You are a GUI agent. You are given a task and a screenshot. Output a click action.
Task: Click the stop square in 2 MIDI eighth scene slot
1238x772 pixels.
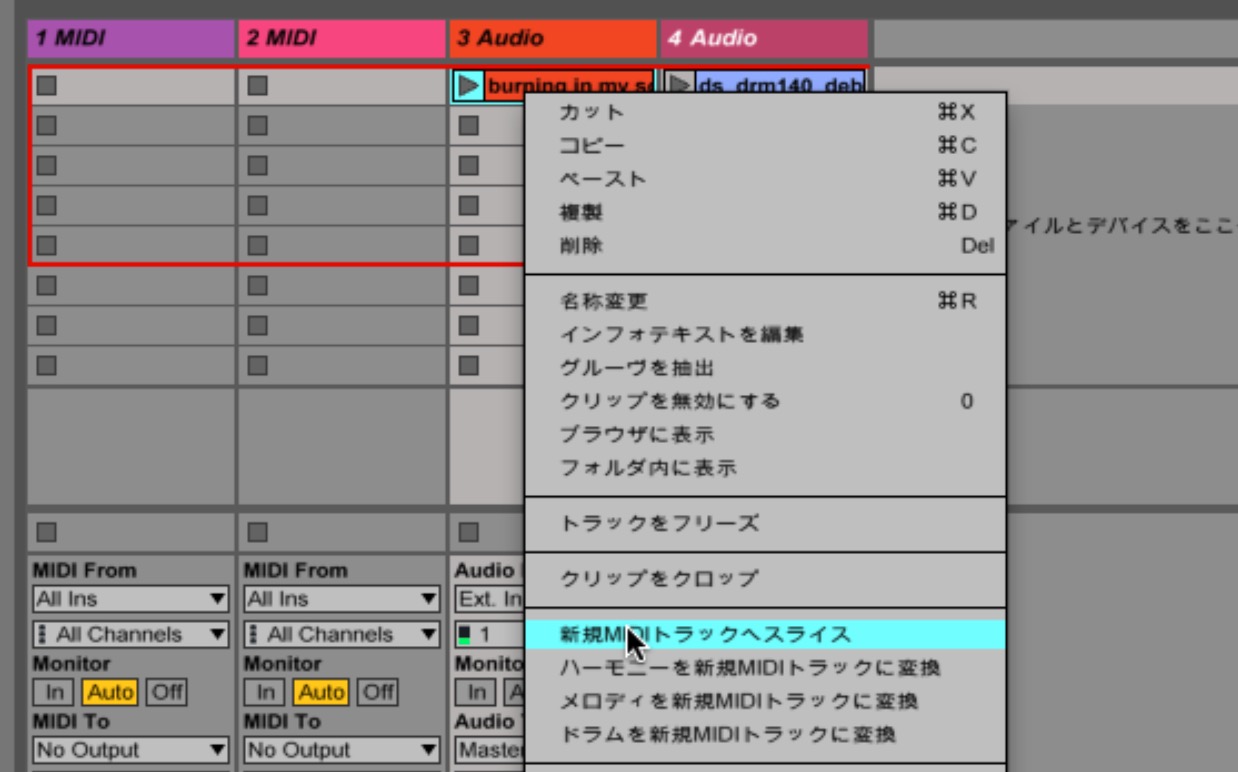(258, 365)
